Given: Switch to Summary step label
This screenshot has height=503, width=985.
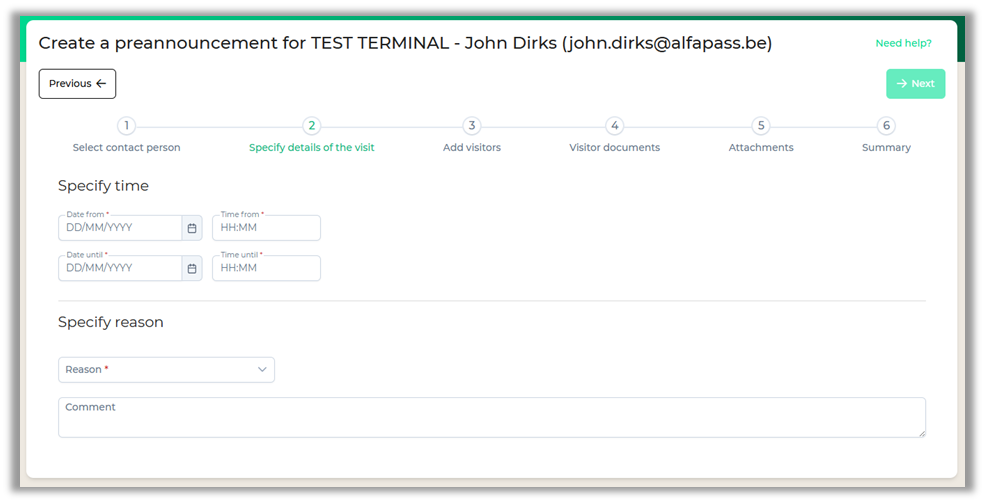Looking at the screenshot, I should tap(886, 148).
